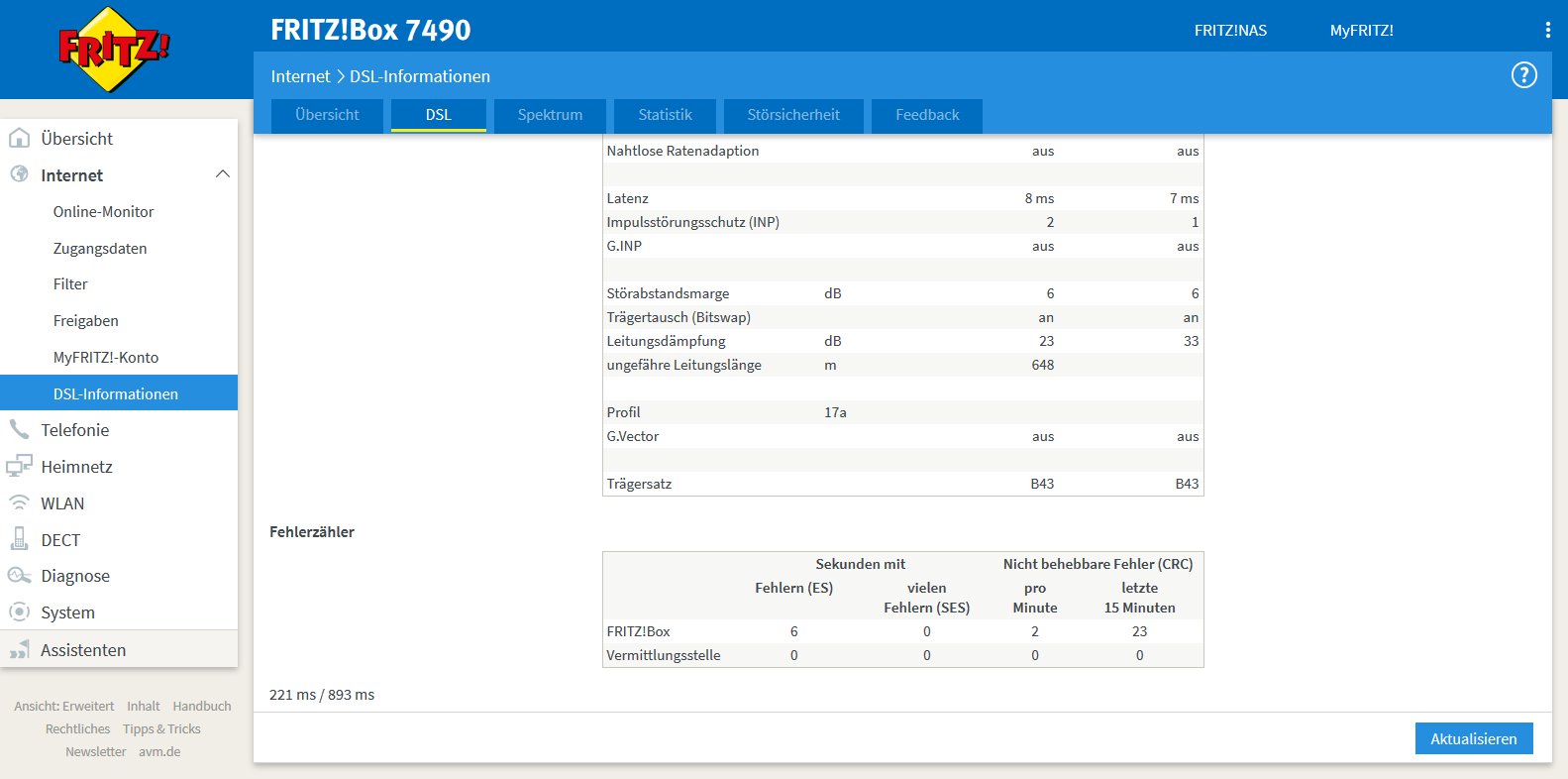Collapse the Internet menu chevron
Image resolution: width=1568 pixels, height=779 pixels.
[222, 174]
